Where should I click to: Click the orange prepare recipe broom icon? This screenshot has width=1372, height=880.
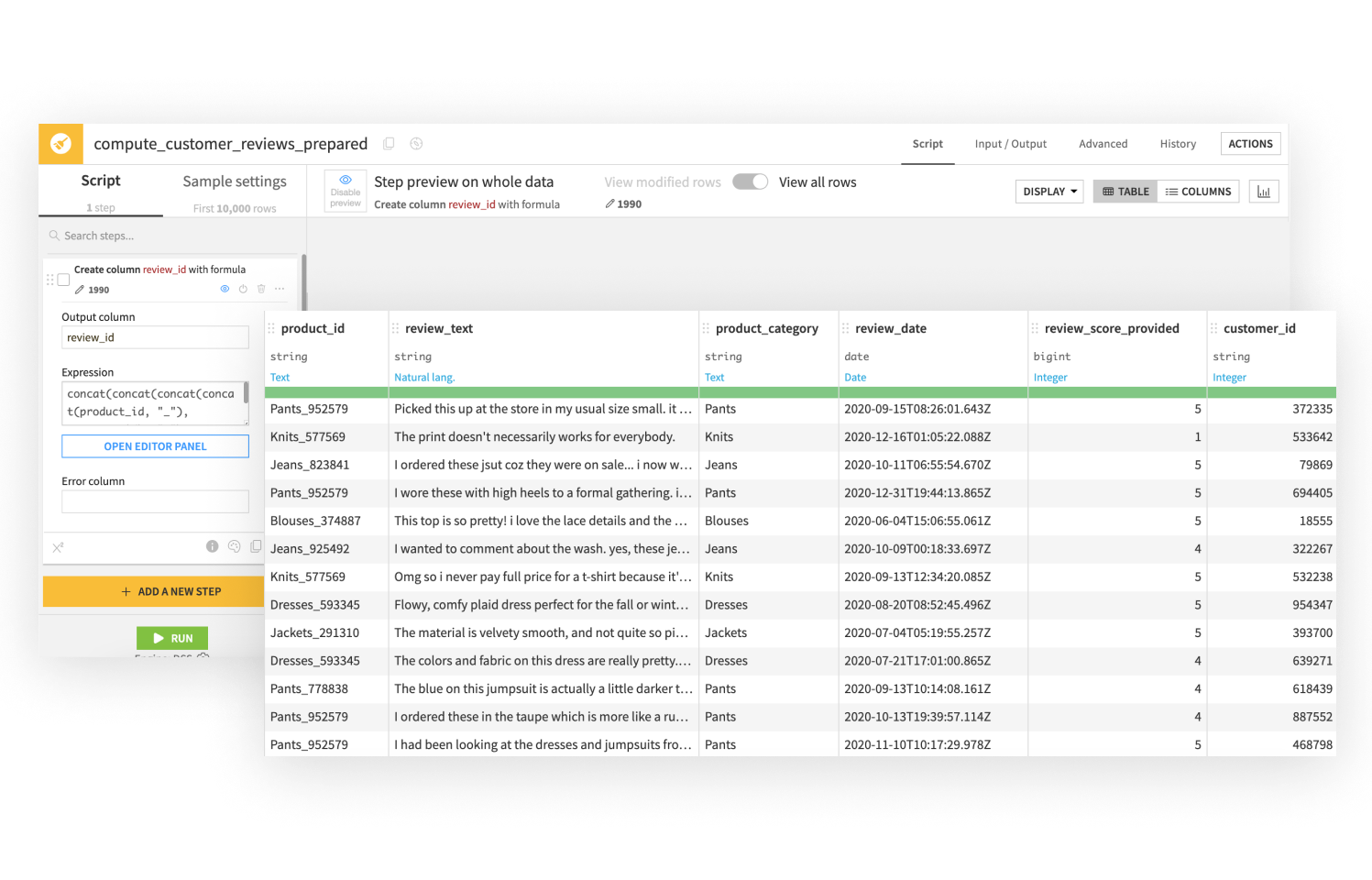pos(60,144)
